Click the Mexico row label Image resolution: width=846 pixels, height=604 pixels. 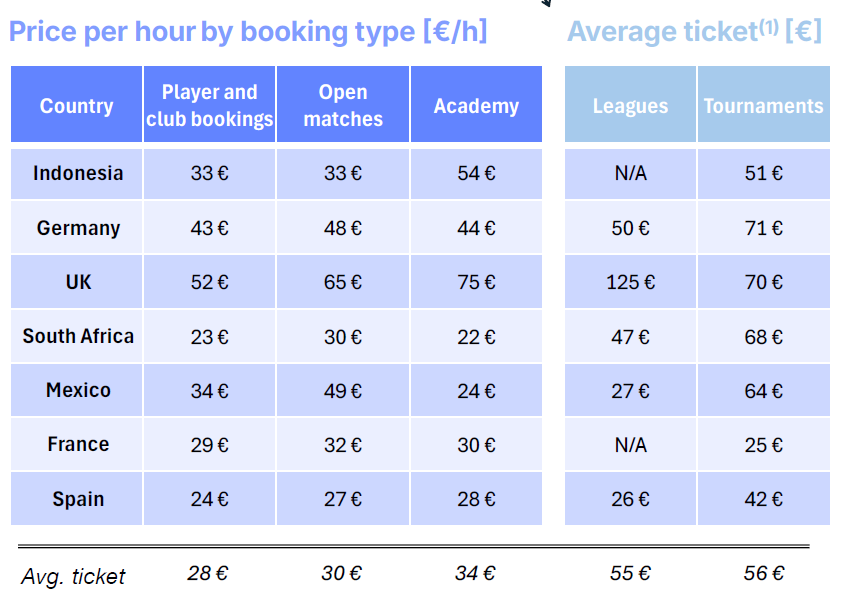[x=78, y=390]
